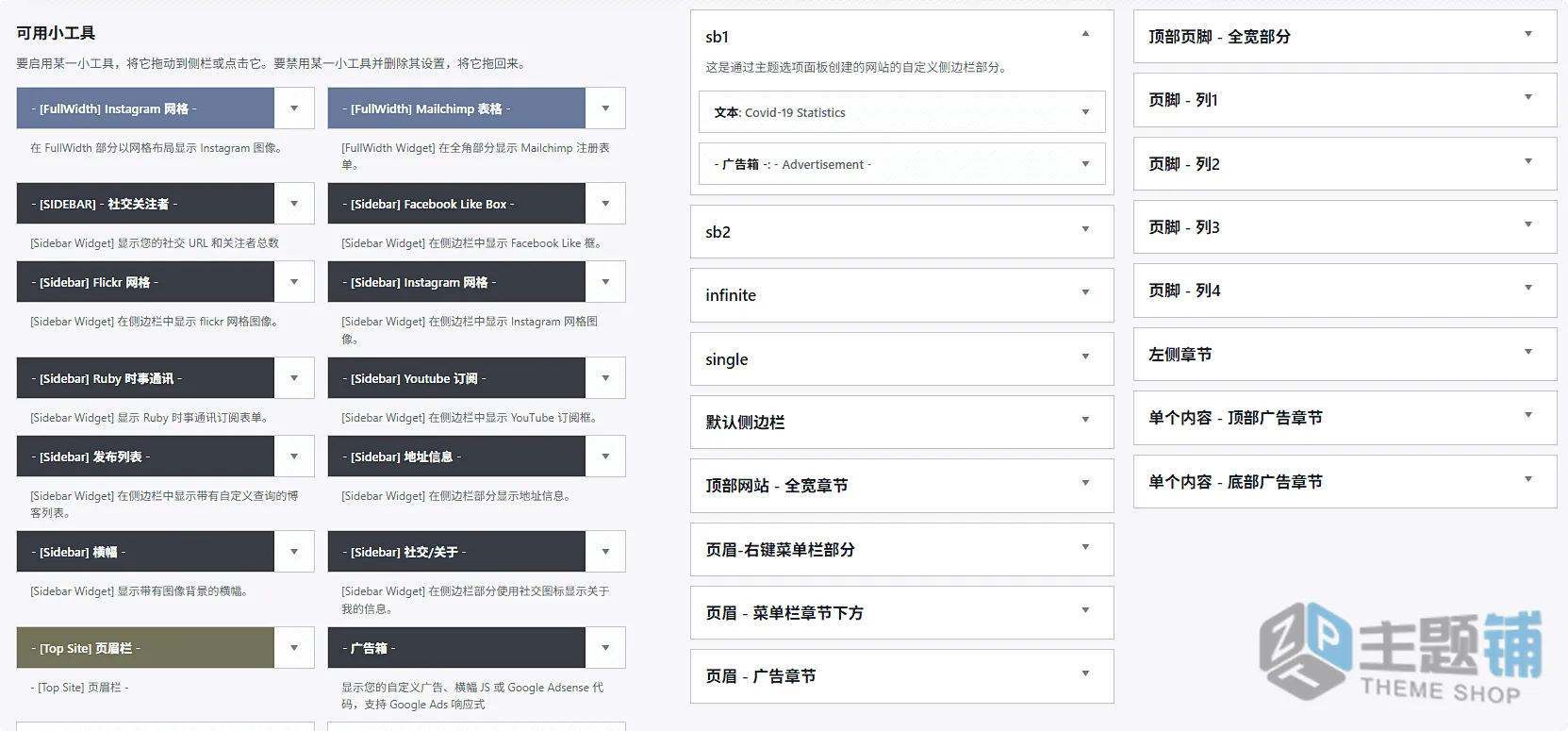Screen dimensions: 1568x731
Task: Expand the 页眉 - 菜单栏章节下方 area
Action: tap(901, 612)
